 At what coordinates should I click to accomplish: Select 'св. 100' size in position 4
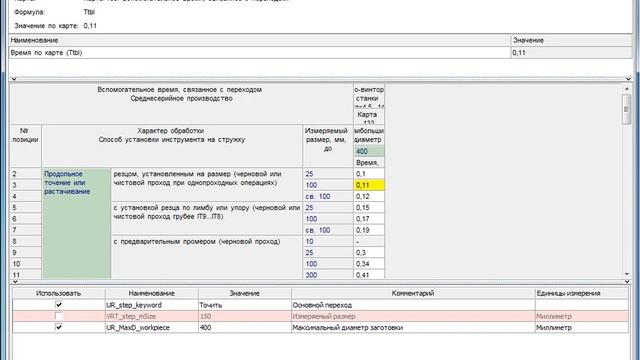pos(328,196)
